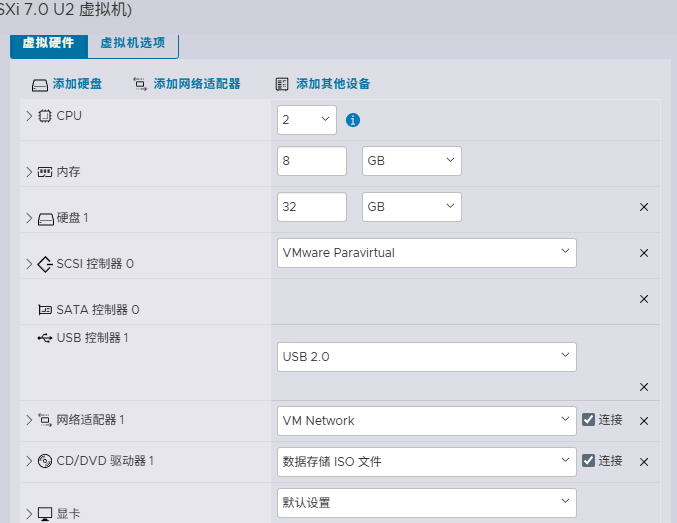Click the USB controller icon

click(44, 338)
